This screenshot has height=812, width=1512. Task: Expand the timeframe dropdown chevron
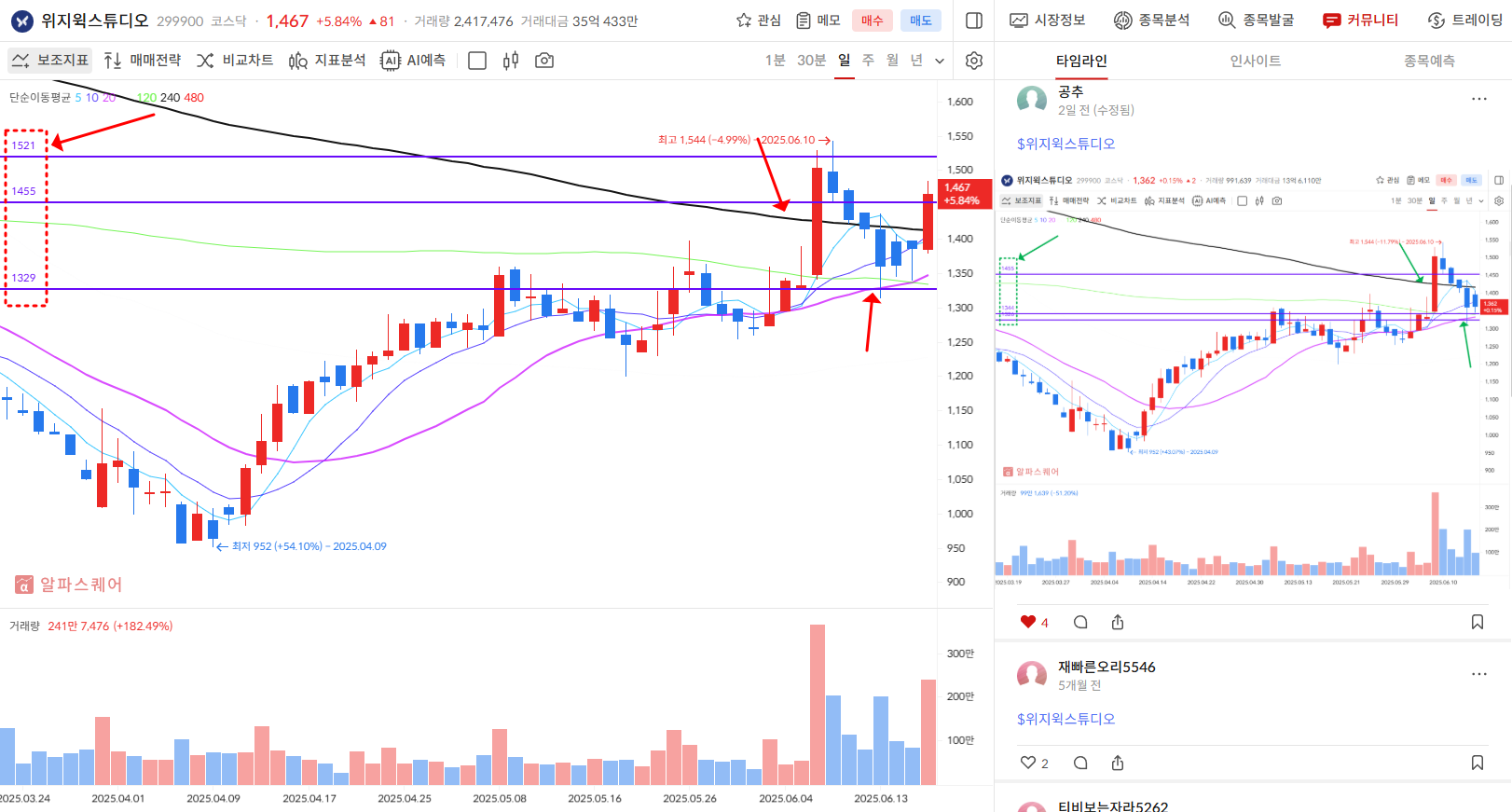(940, 62)
